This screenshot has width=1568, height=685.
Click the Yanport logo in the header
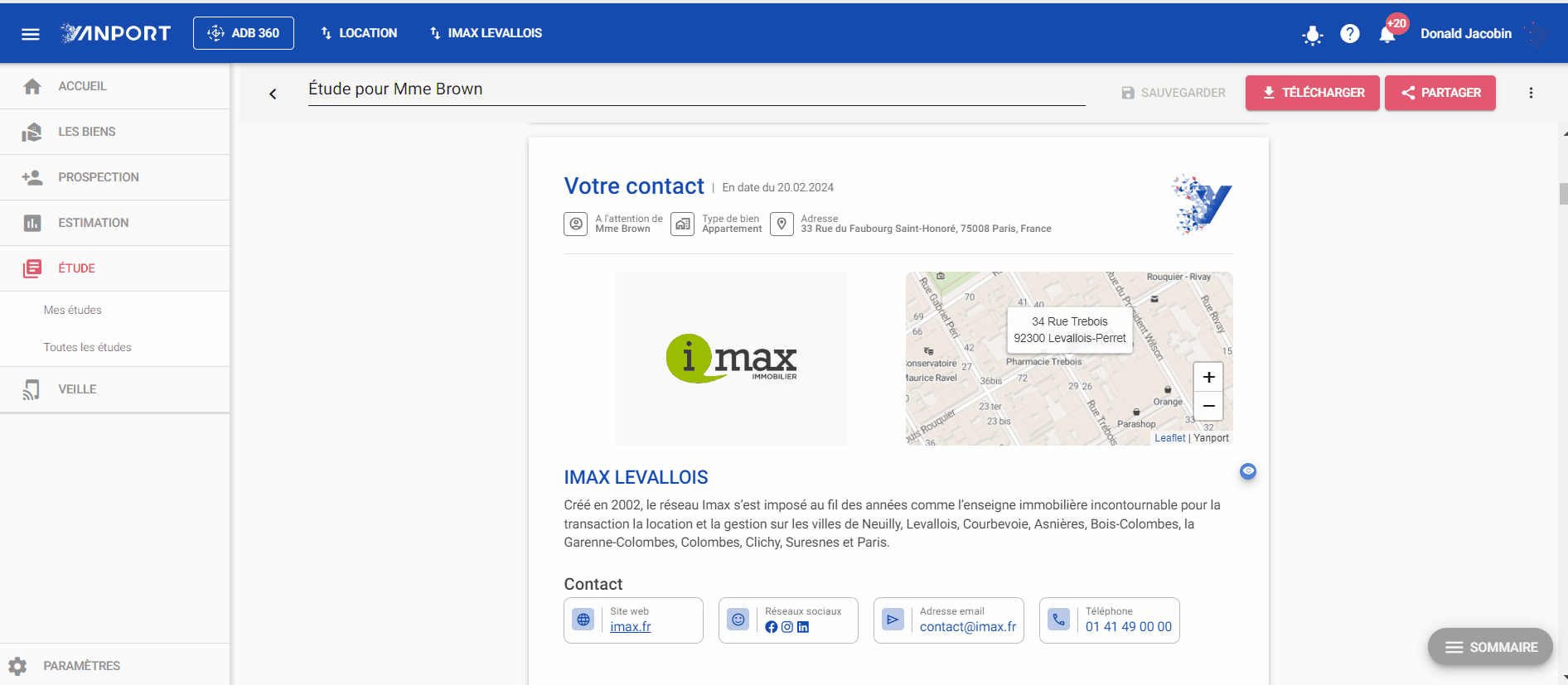coord(115,33)
